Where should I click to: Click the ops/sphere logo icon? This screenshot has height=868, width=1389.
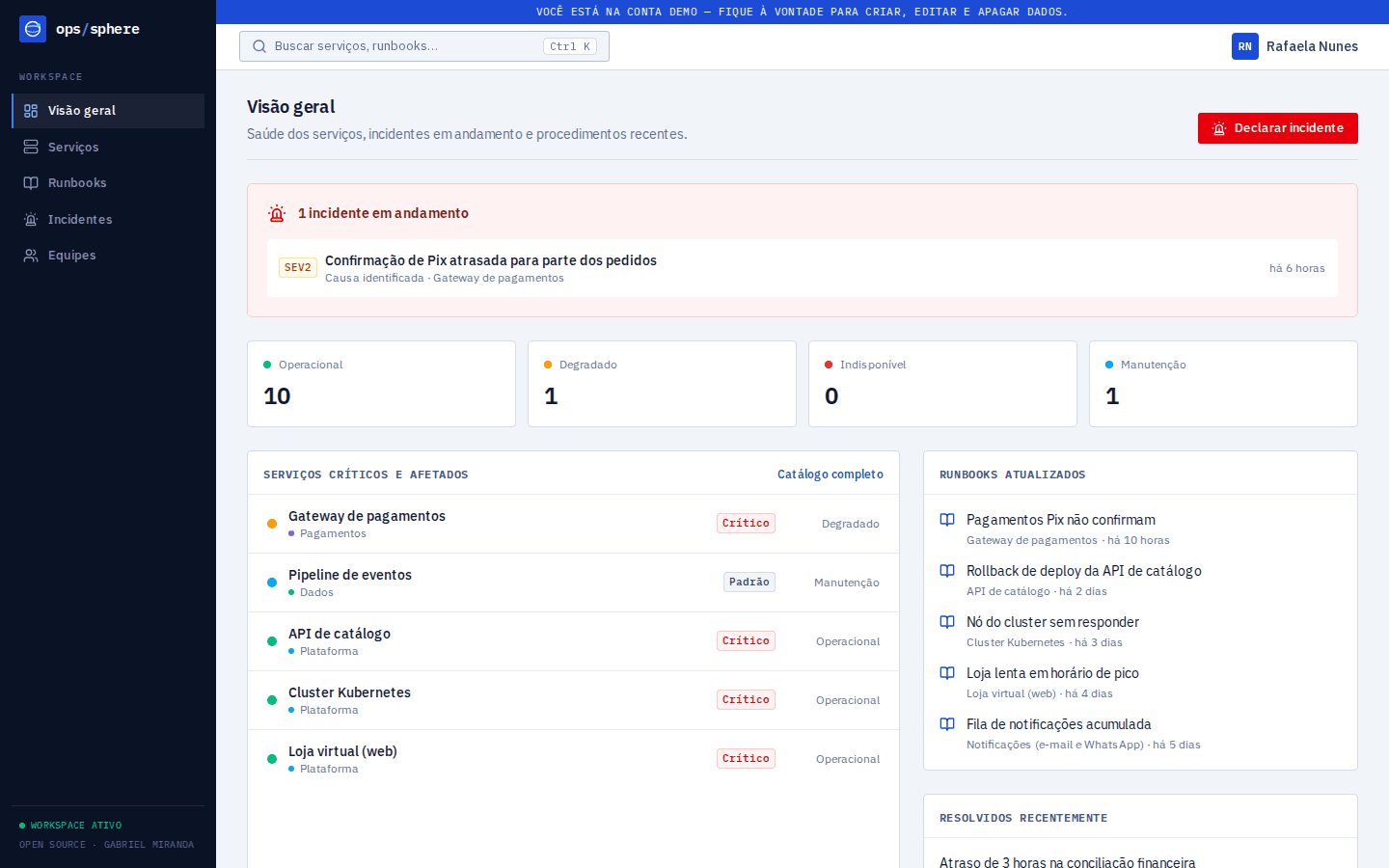pyautogui.click(x=33, y=29)
